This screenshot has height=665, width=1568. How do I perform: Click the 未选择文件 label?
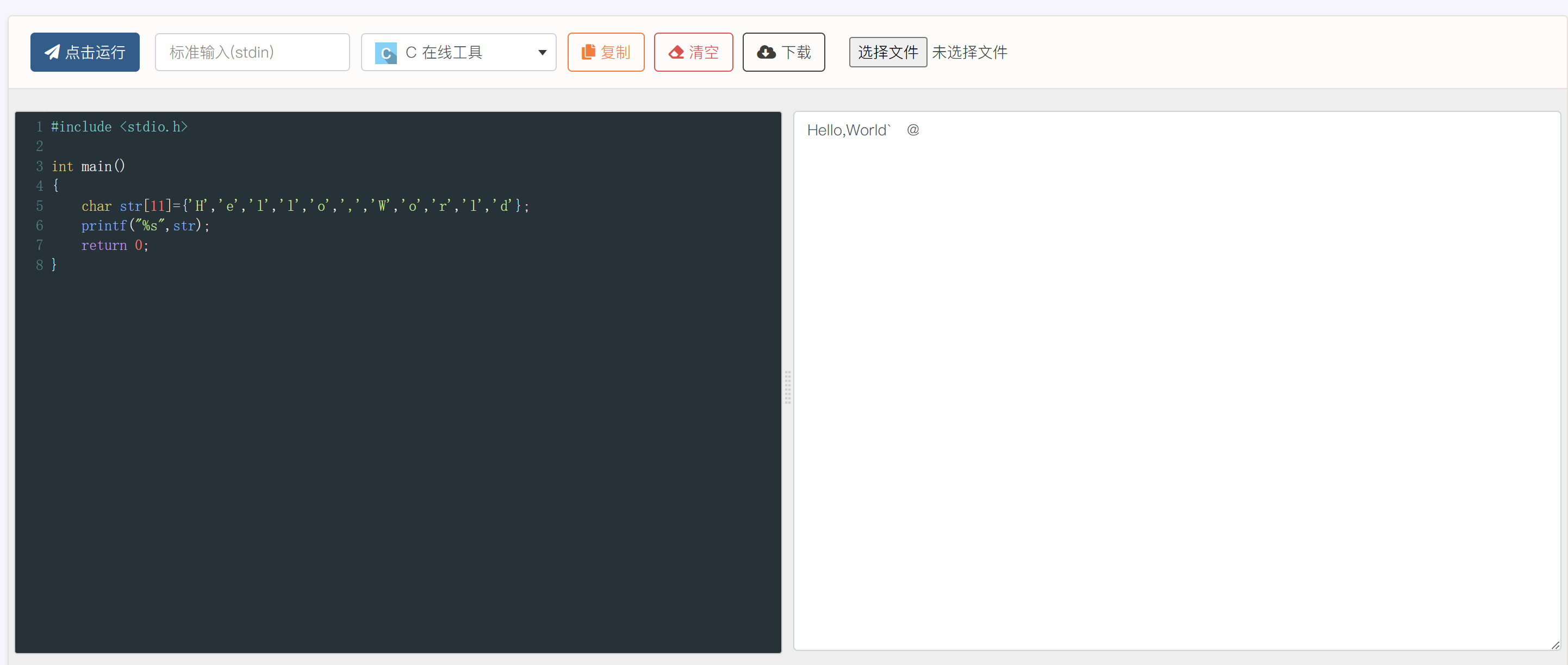969,52
